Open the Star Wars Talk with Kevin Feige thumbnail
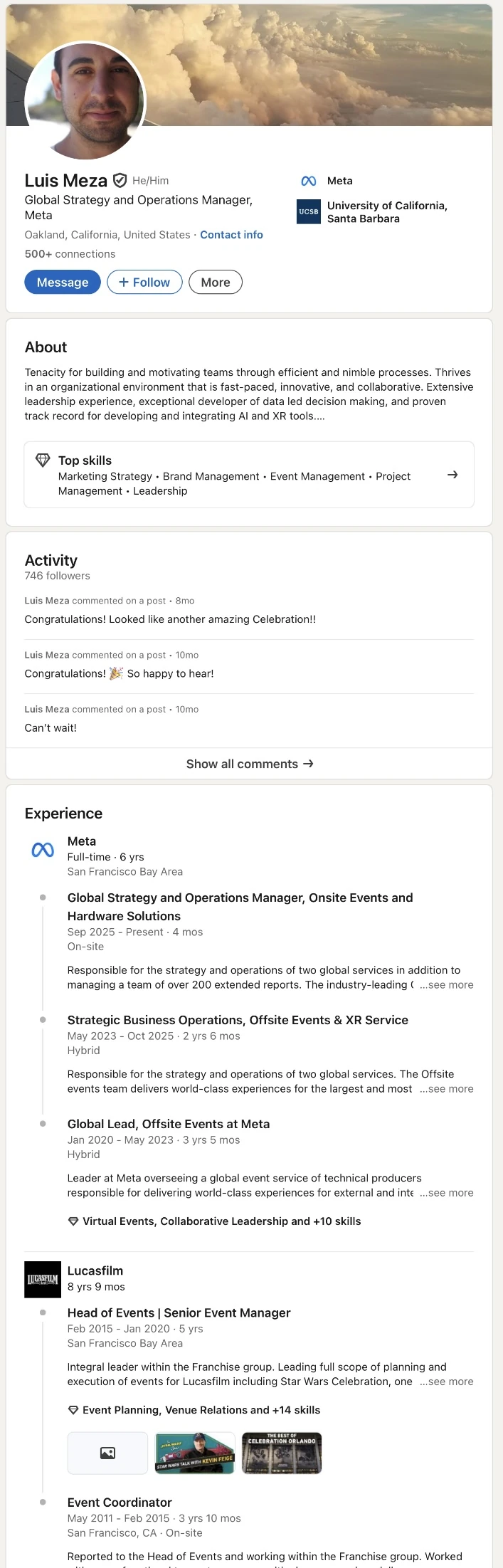503x1568 pixels. (x=195, y=1453)
